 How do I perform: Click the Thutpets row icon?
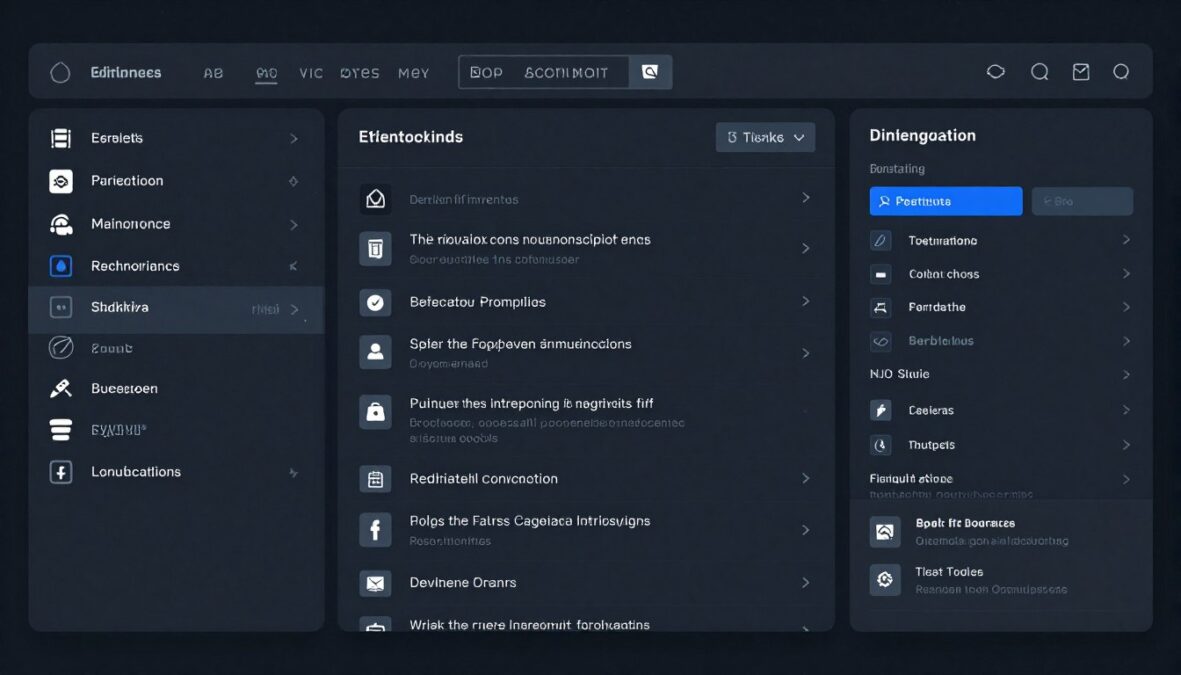880,444
